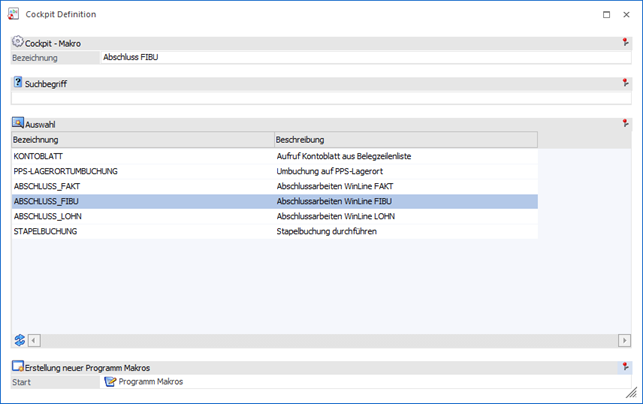
Task: Sort by the Beschreibung column header
Action: pos(405,140)
